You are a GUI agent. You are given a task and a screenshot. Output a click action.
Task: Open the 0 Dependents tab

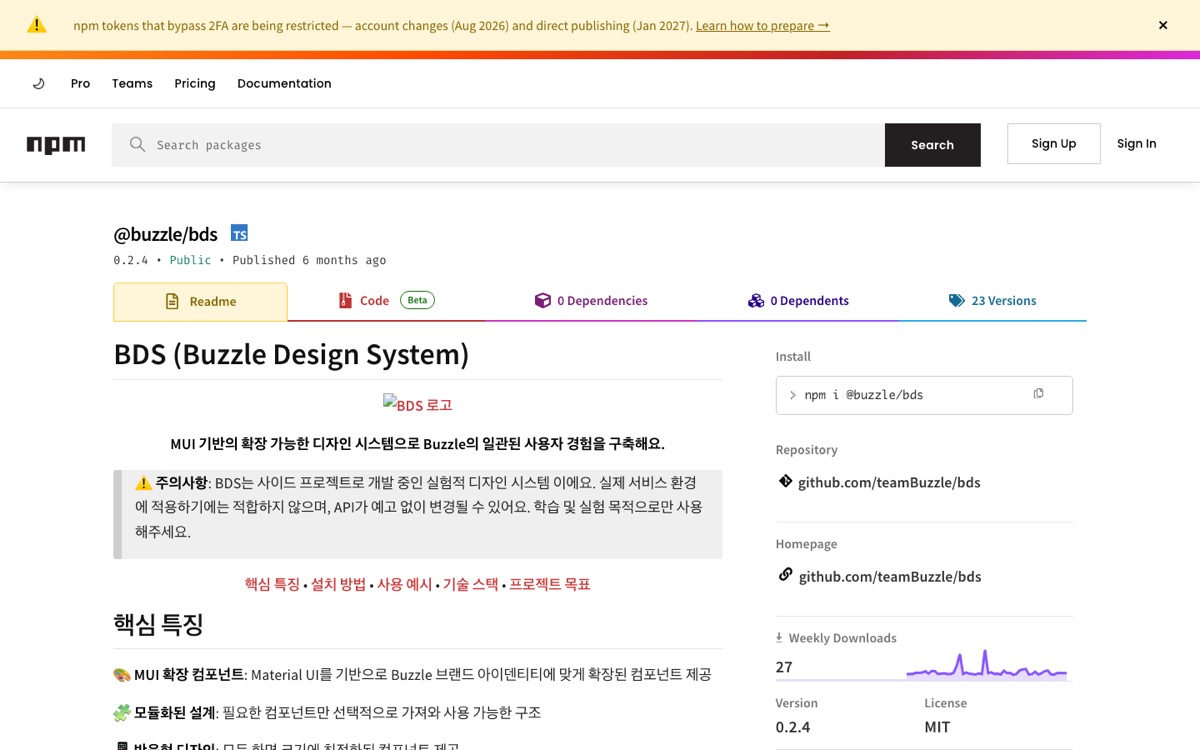(798, 300)
